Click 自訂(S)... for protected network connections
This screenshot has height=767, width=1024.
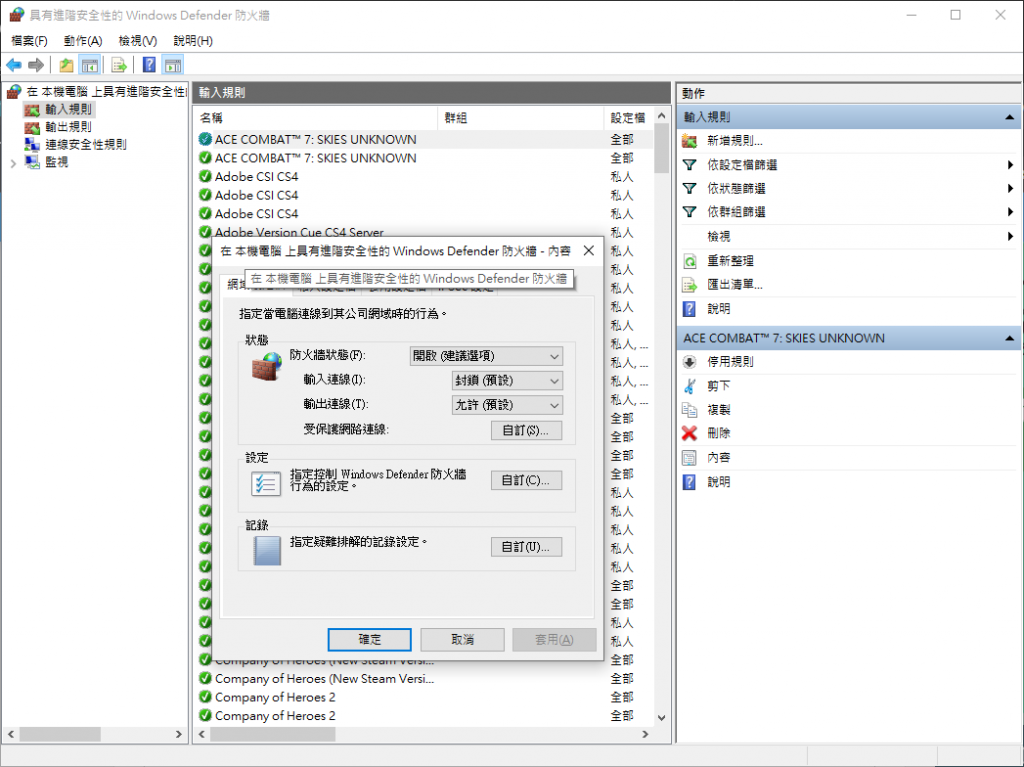pyautogui.click(x=526, y=431)
